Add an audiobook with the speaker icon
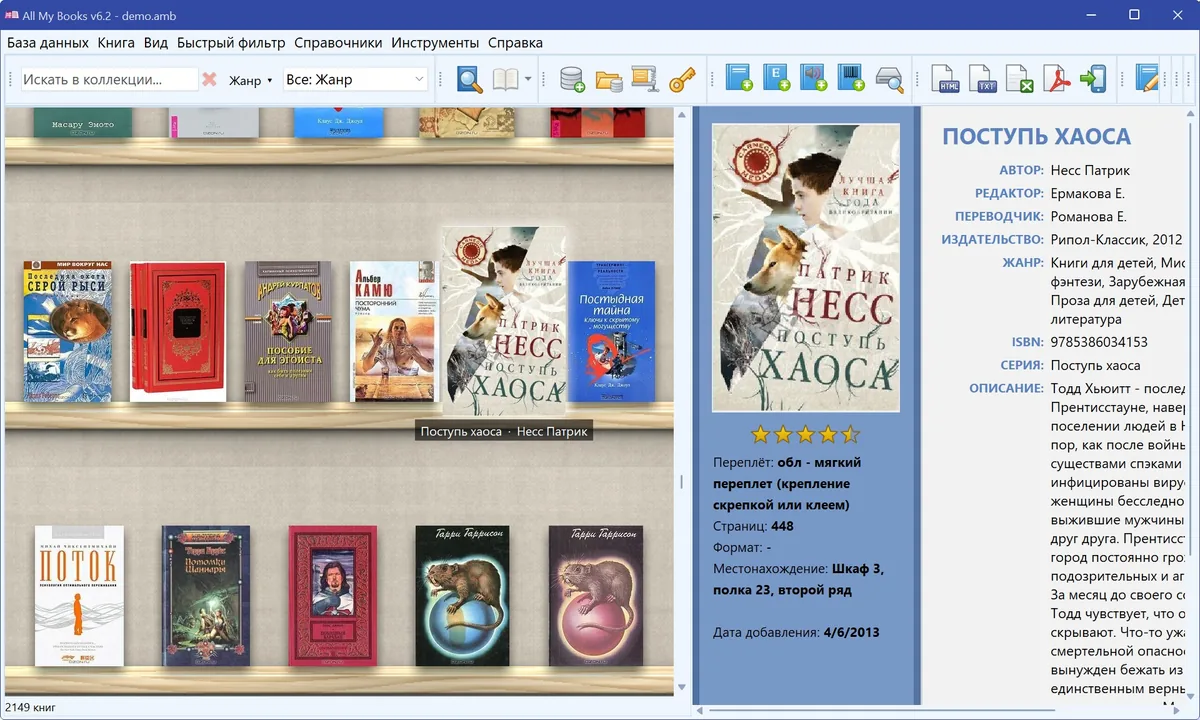Screen dimensions: 1200x720 pyautogui.click(x=813, y=79)
